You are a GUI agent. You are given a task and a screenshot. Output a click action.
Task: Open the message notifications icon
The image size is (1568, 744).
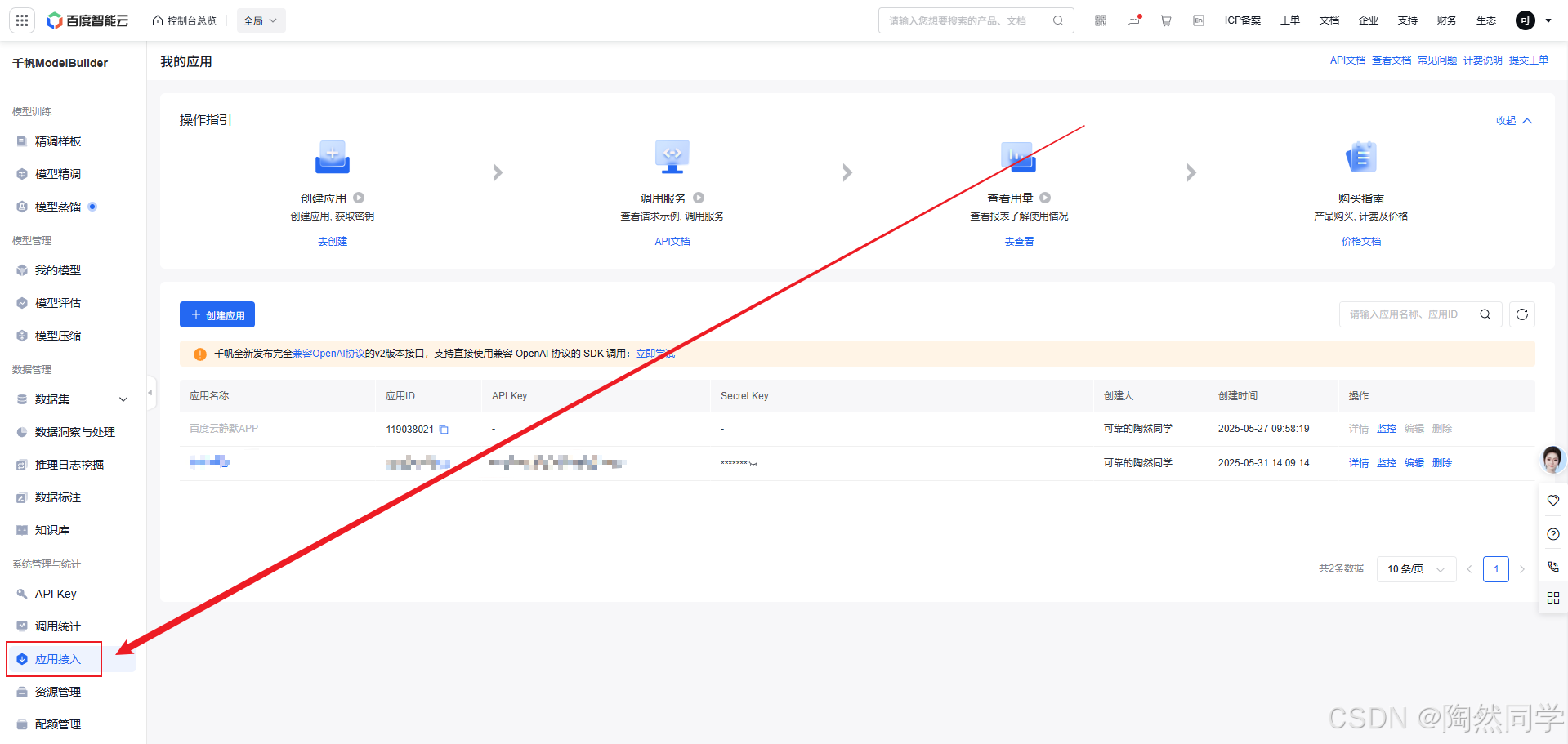1133,20
